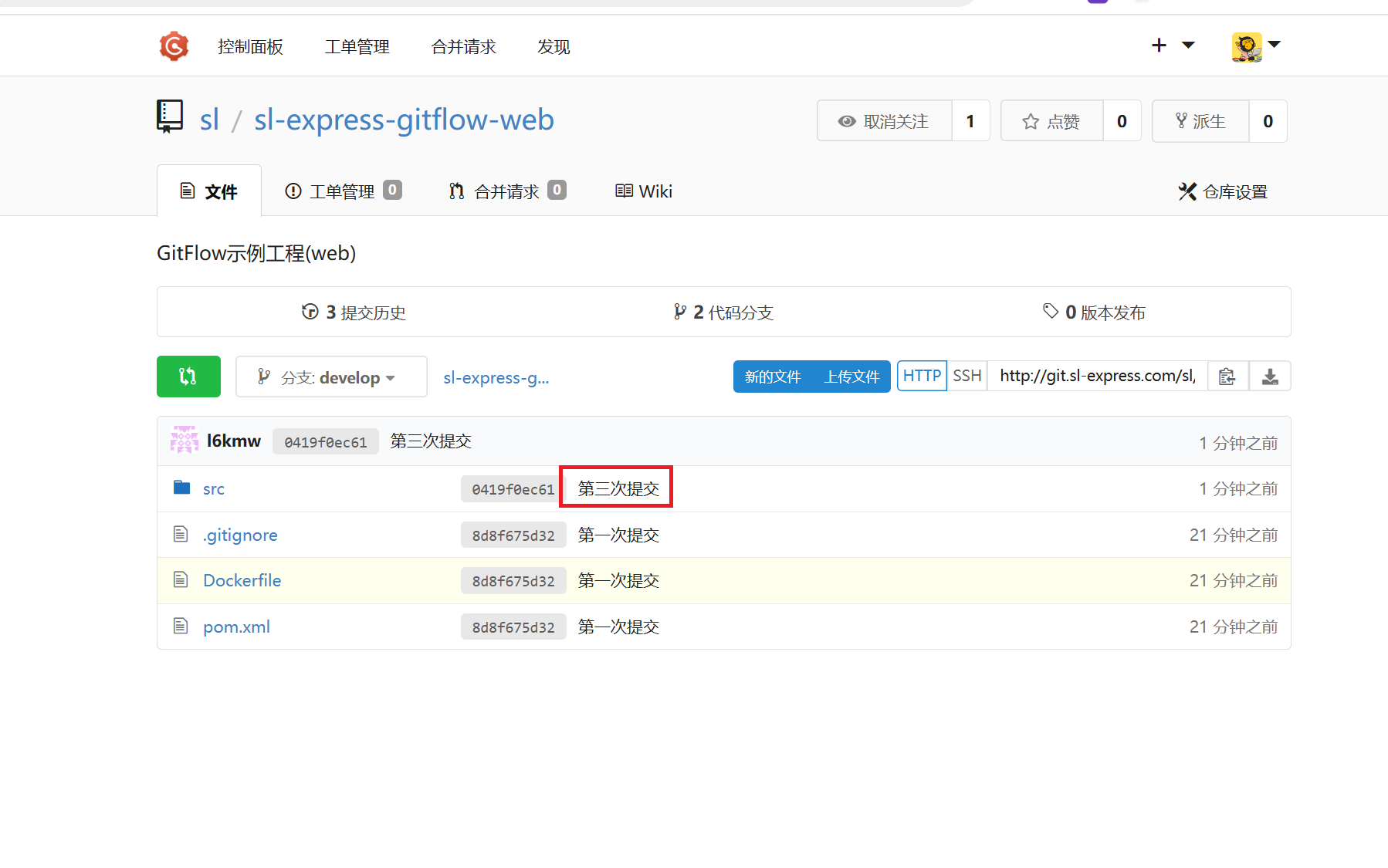View 3 提交历史 commit history

click(354, 312)
